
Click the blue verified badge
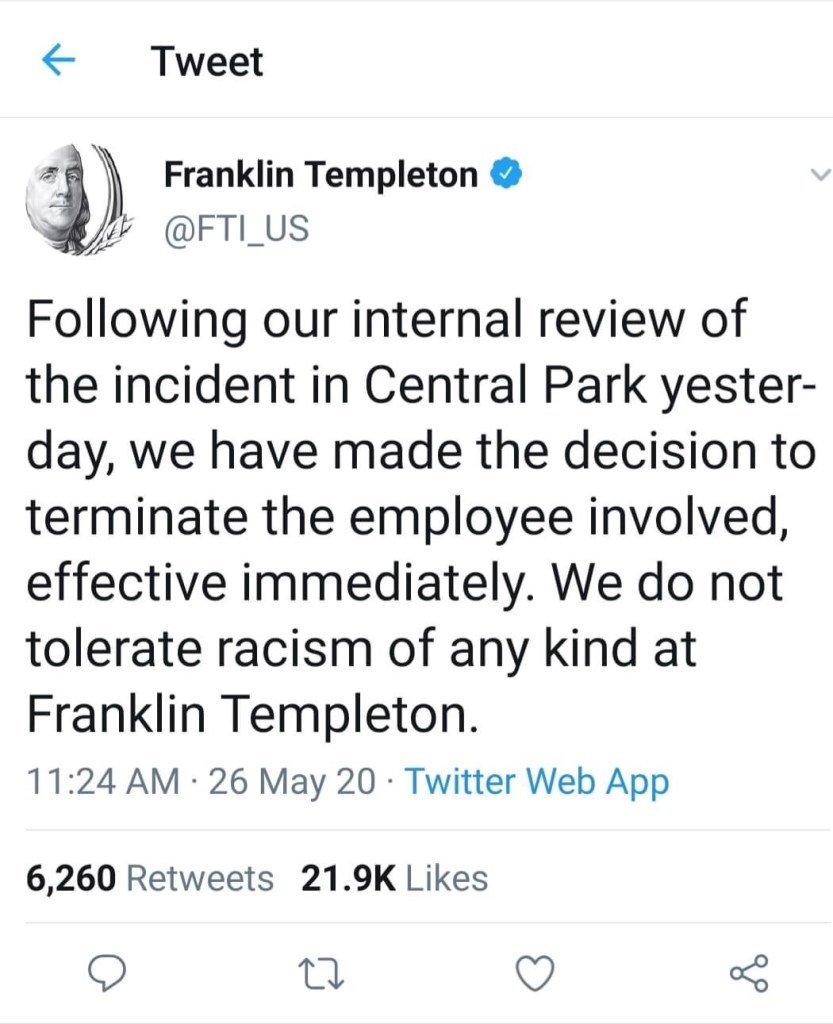coord(506,176)
